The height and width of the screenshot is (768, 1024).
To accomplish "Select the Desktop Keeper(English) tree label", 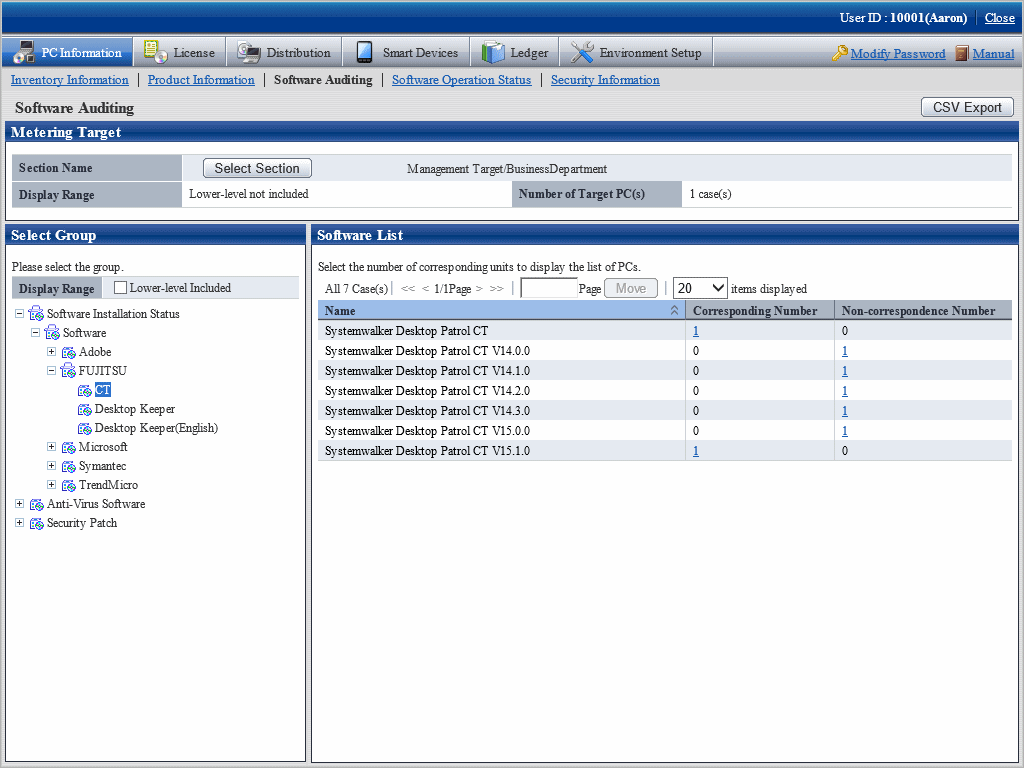I will [x=156, y=428].
